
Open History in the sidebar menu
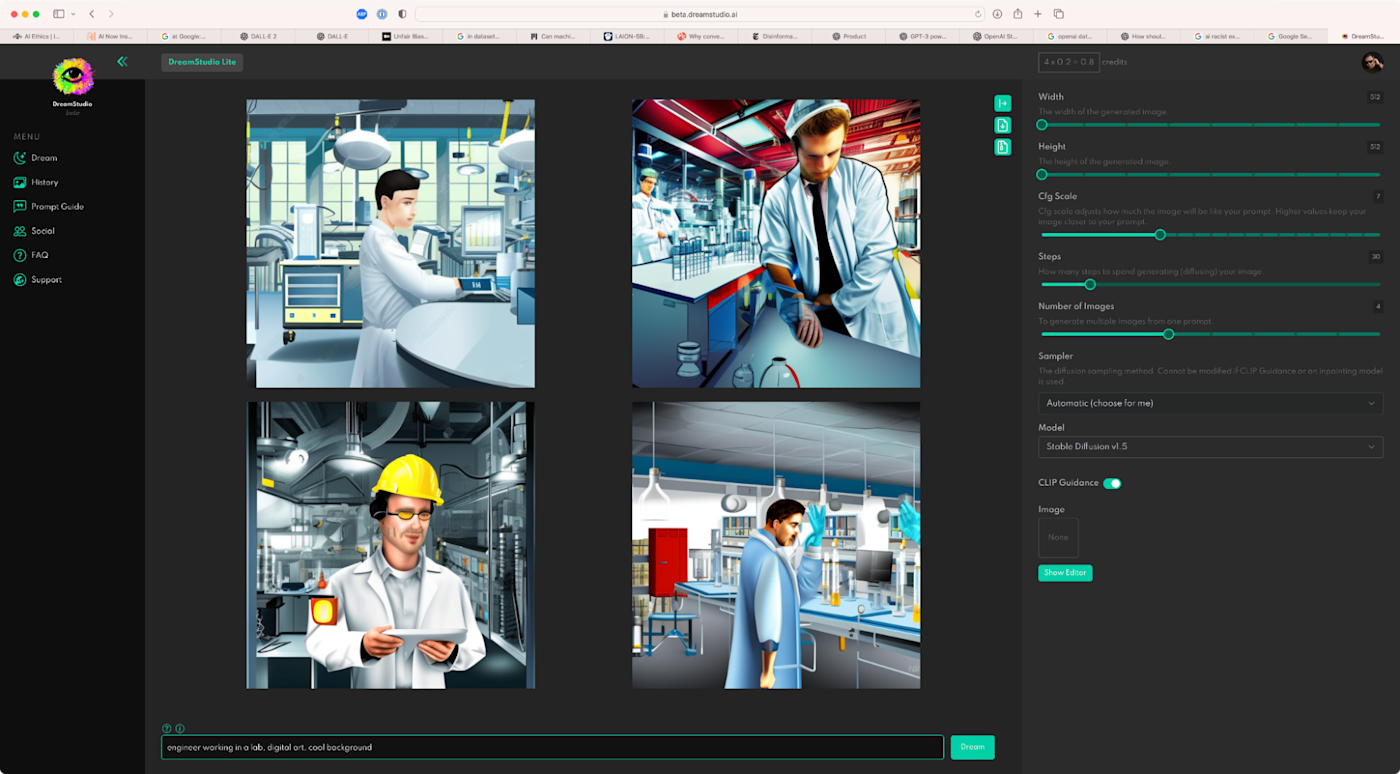coord(44,182)
